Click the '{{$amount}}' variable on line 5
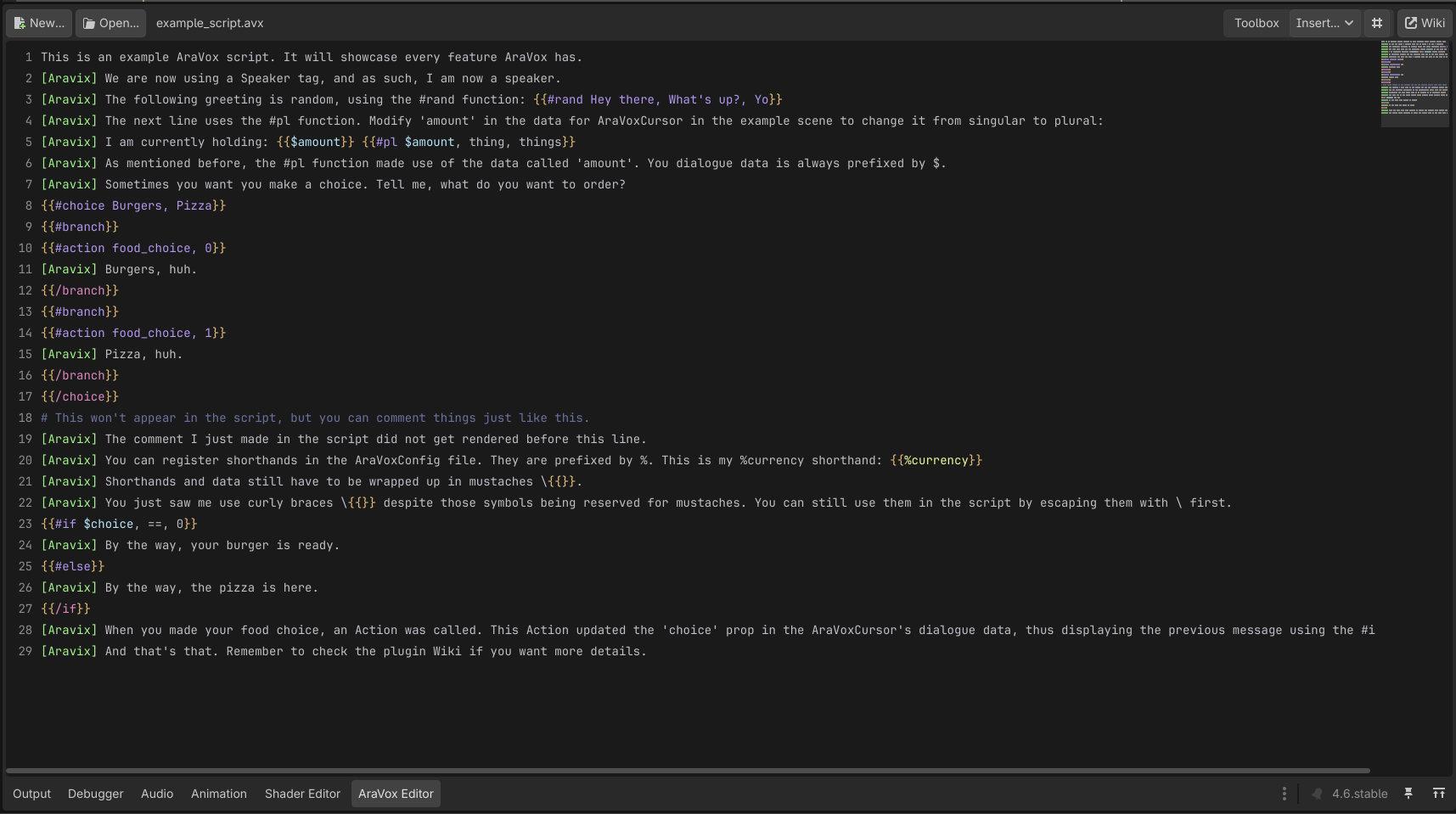This screenshot has width=1456, height=814. 316,142
